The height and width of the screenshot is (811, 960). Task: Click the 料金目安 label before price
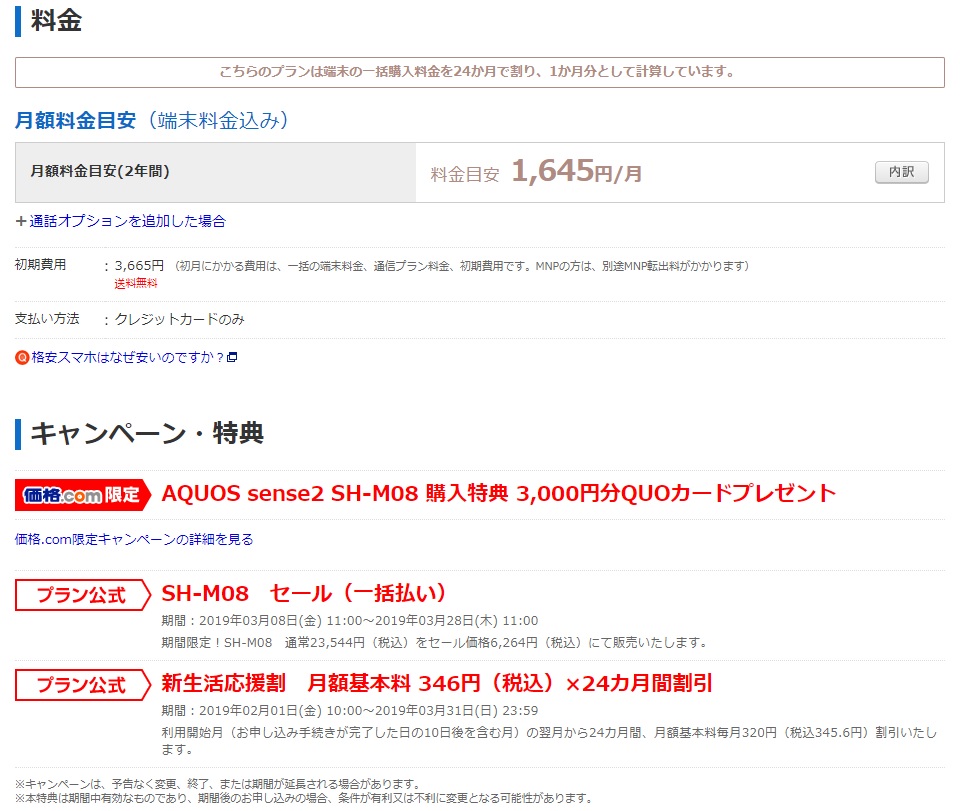pyautogui.click(x=465, y=174)
